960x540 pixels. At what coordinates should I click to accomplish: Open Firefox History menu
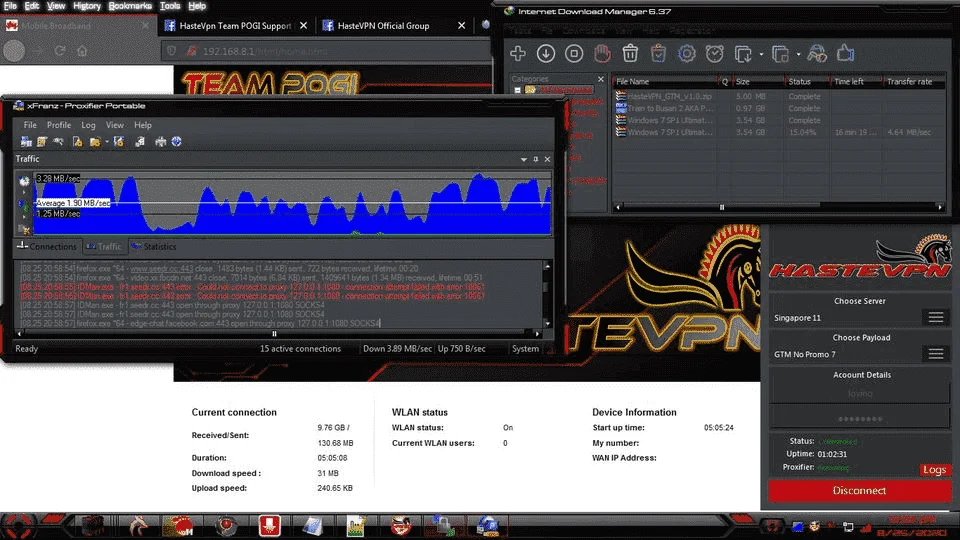point(86,6)
